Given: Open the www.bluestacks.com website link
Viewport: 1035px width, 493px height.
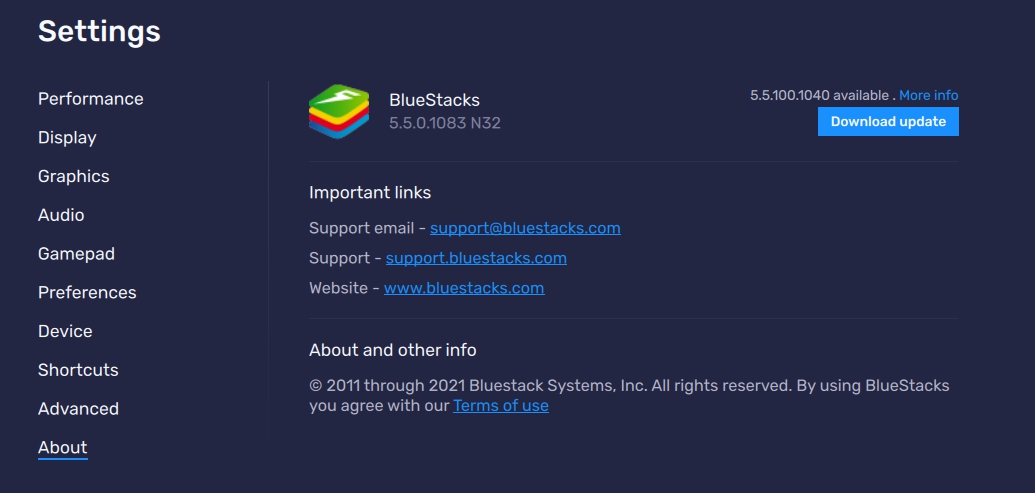Looking at the screenshot, I should click(464, 288).
